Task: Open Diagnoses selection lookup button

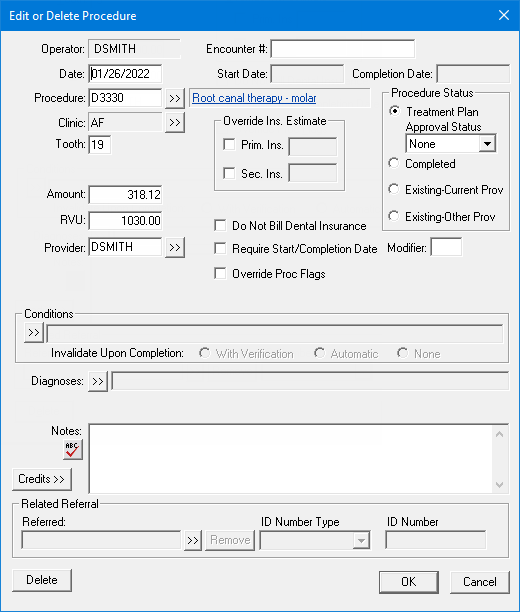Action: [x=98, y=381]
